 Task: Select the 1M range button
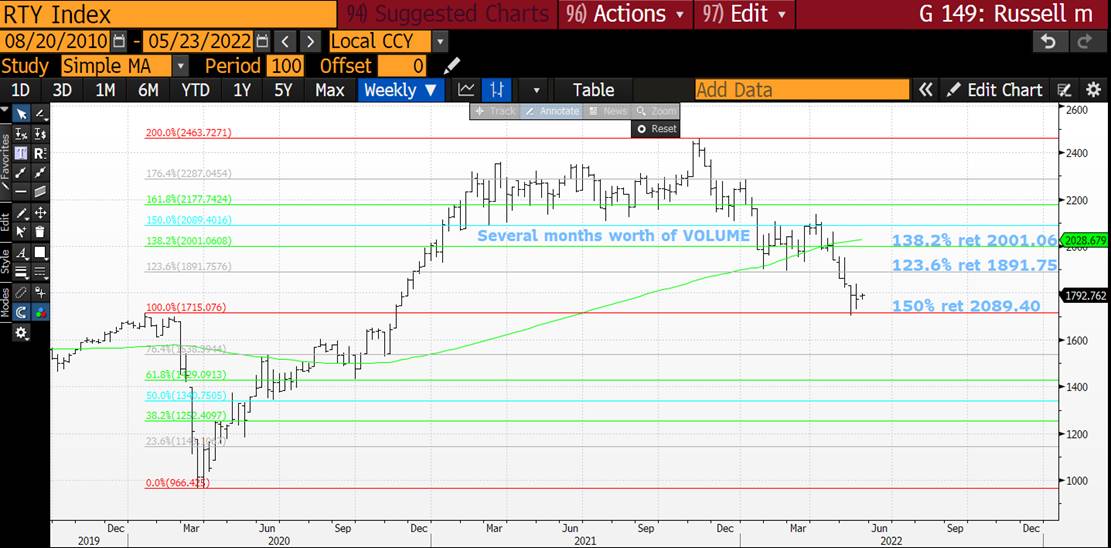click(x=105, y=90)
